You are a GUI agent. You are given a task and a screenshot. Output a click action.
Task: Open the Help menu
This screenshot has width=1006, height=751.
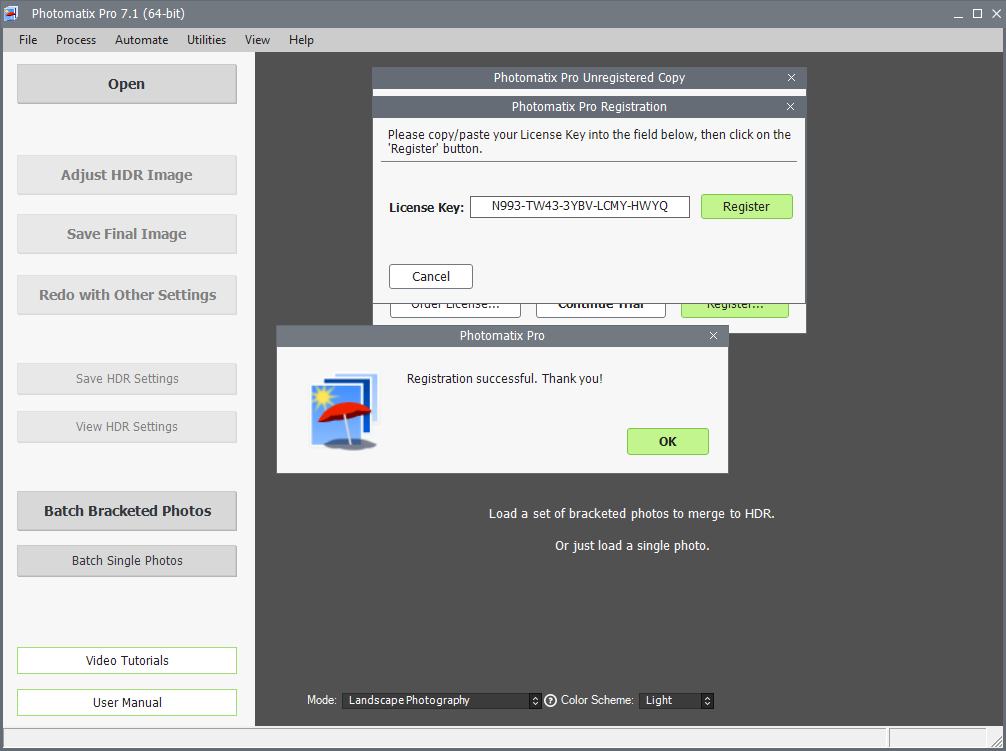[301, 40]
